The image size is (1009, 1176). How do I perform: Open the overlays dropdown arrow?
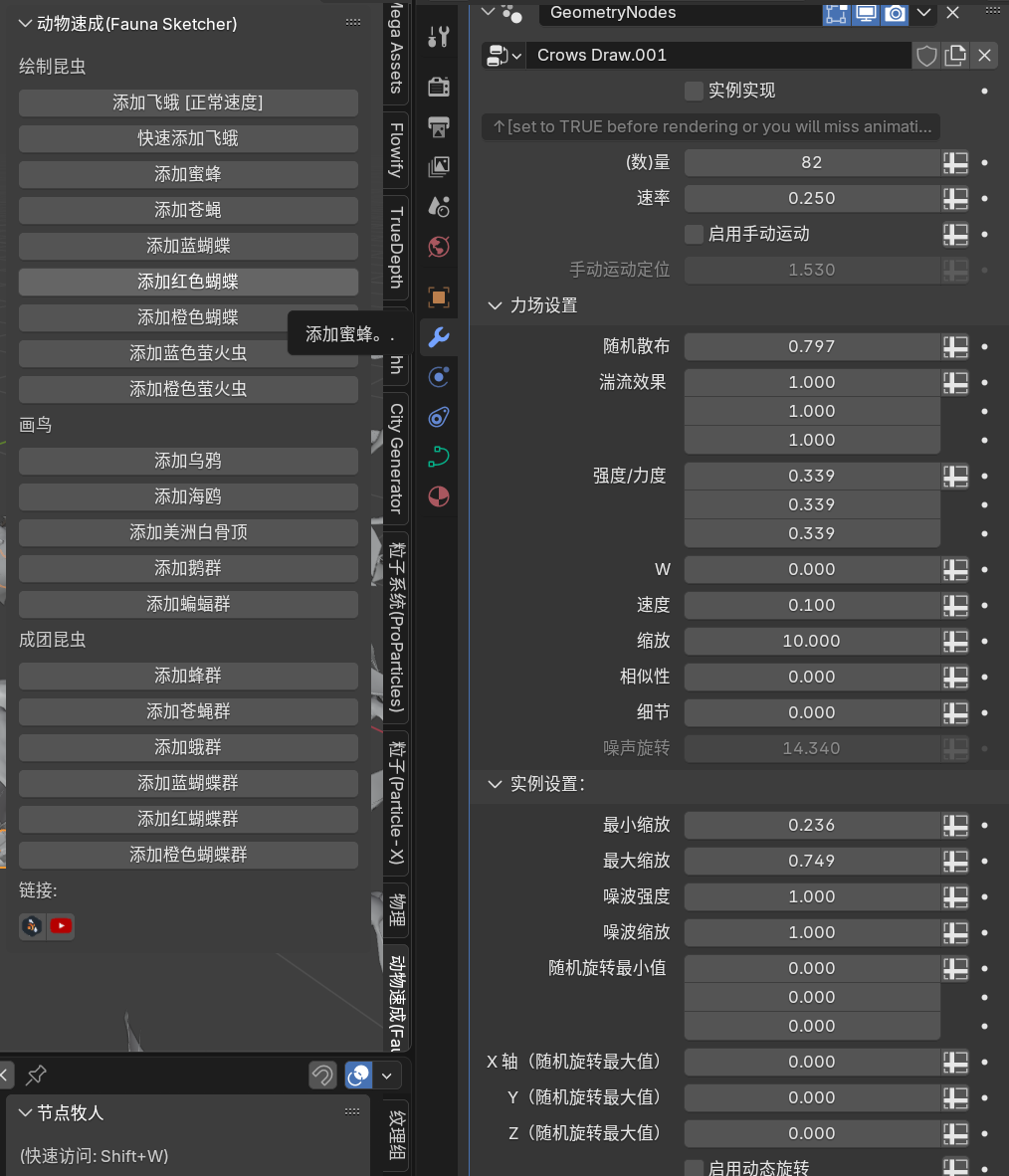click(386, 1076)
